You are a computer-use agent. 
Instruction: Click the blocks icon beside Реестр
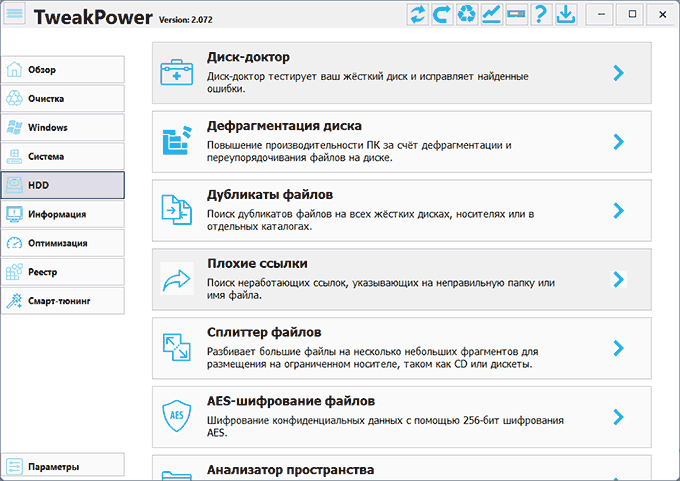[14, 272]
